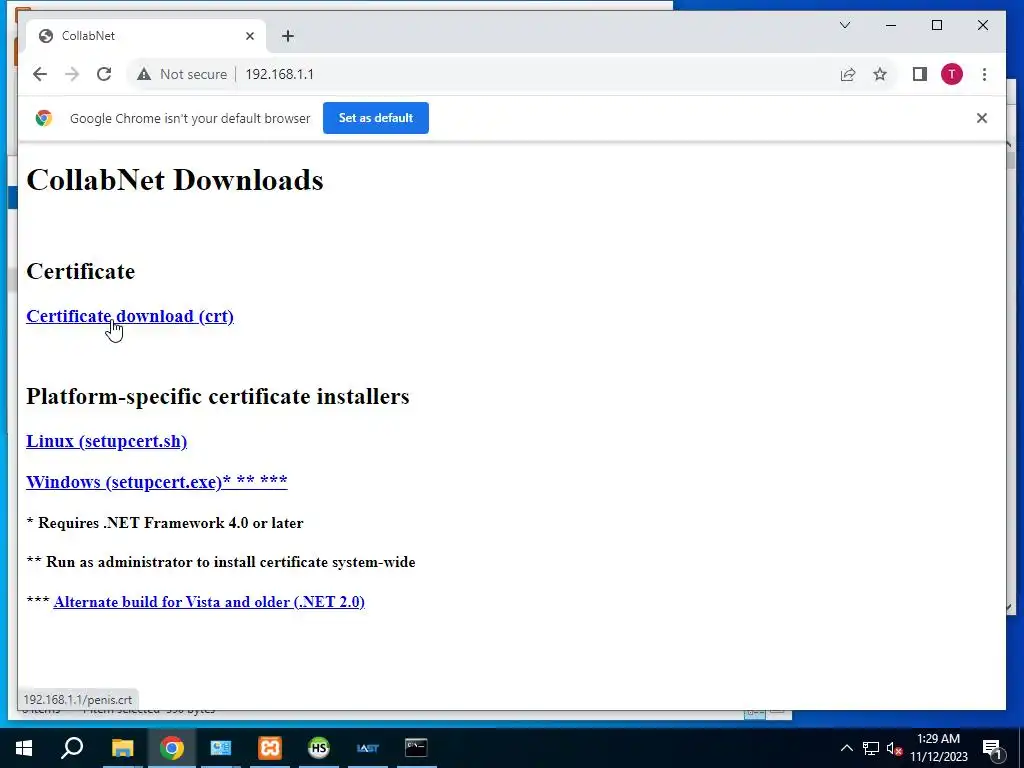Image resolution: width=1024 pixels, height=768 pixels.
Task: Reload the current page
Action: tap(104, 74)
